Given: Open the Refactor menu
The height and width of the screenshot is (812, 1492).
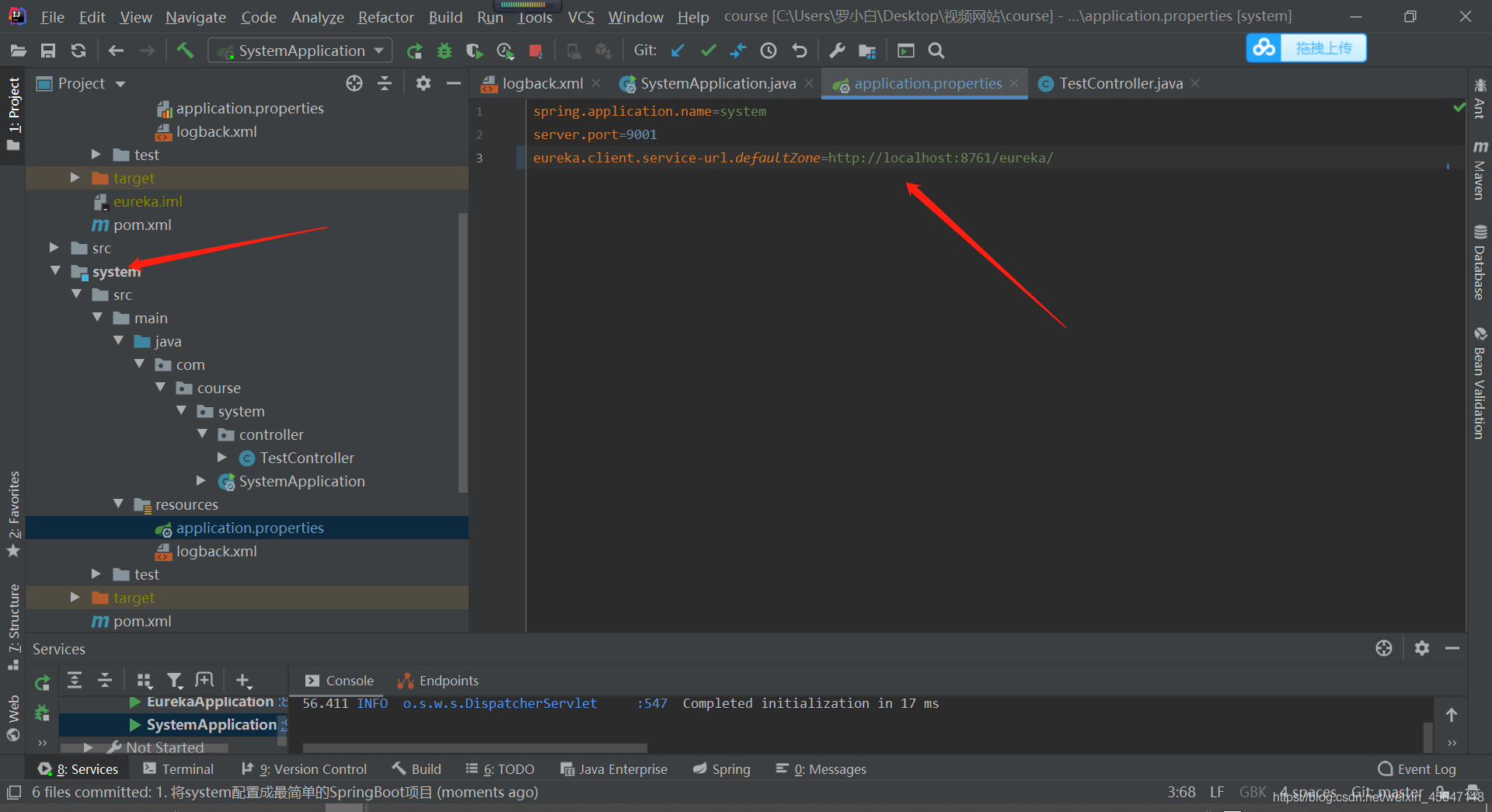Looking at the screenshot, I should [385, 17].
